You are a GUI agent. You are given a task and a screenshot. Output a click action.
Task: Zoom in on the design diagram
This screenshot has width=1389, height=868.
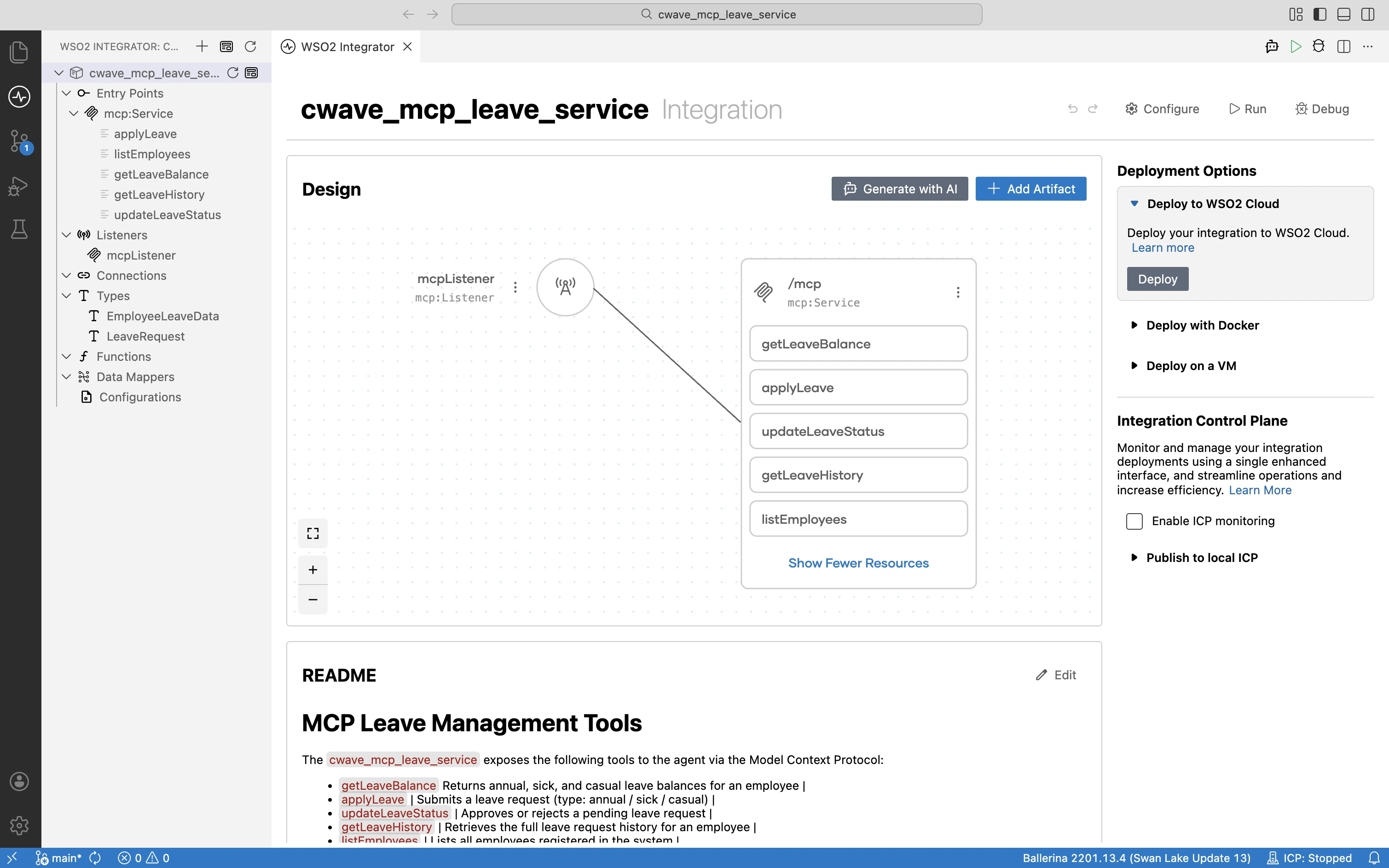click(x=313, y=569)
